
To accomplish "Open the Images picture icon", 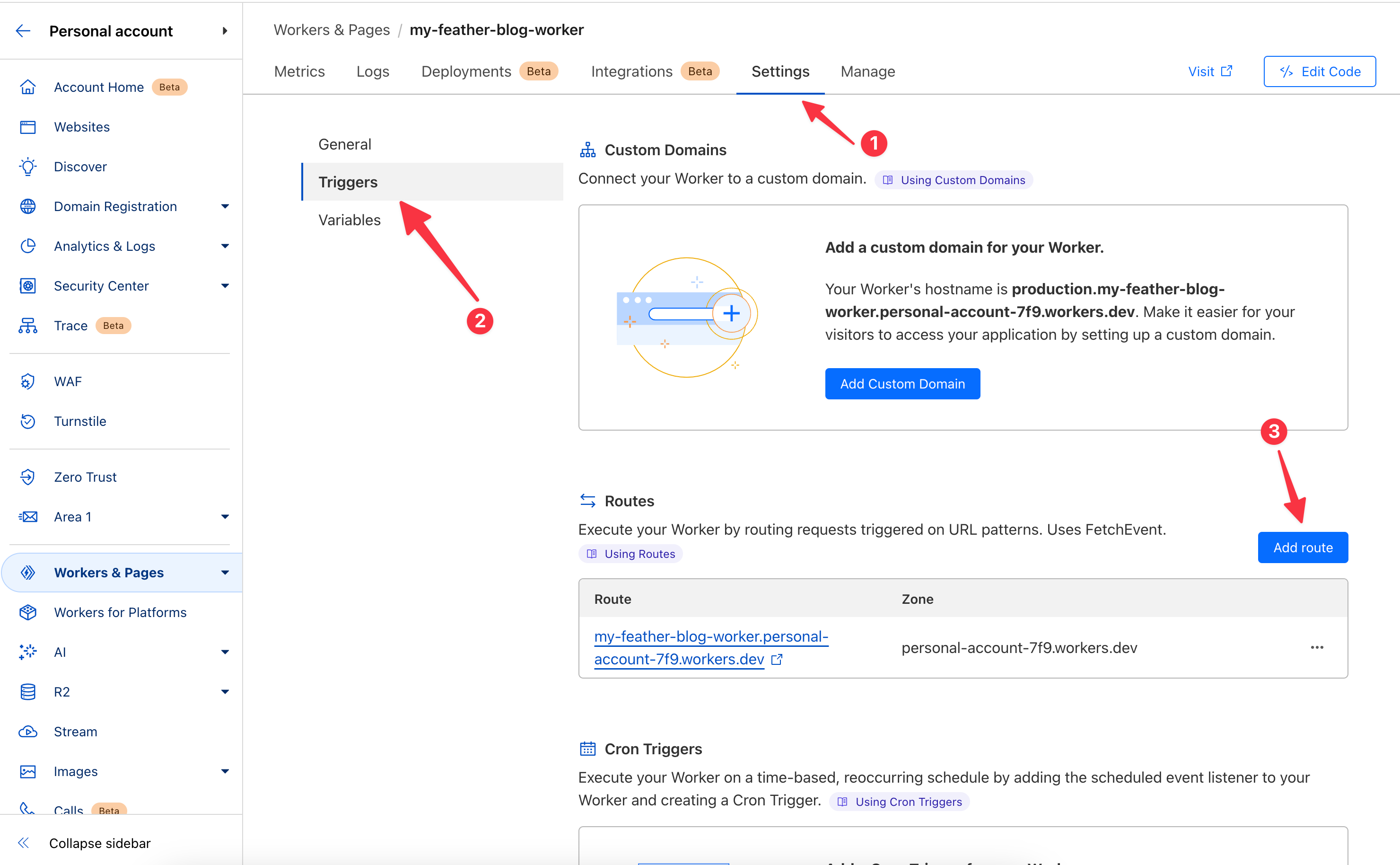I will [27, 772].
